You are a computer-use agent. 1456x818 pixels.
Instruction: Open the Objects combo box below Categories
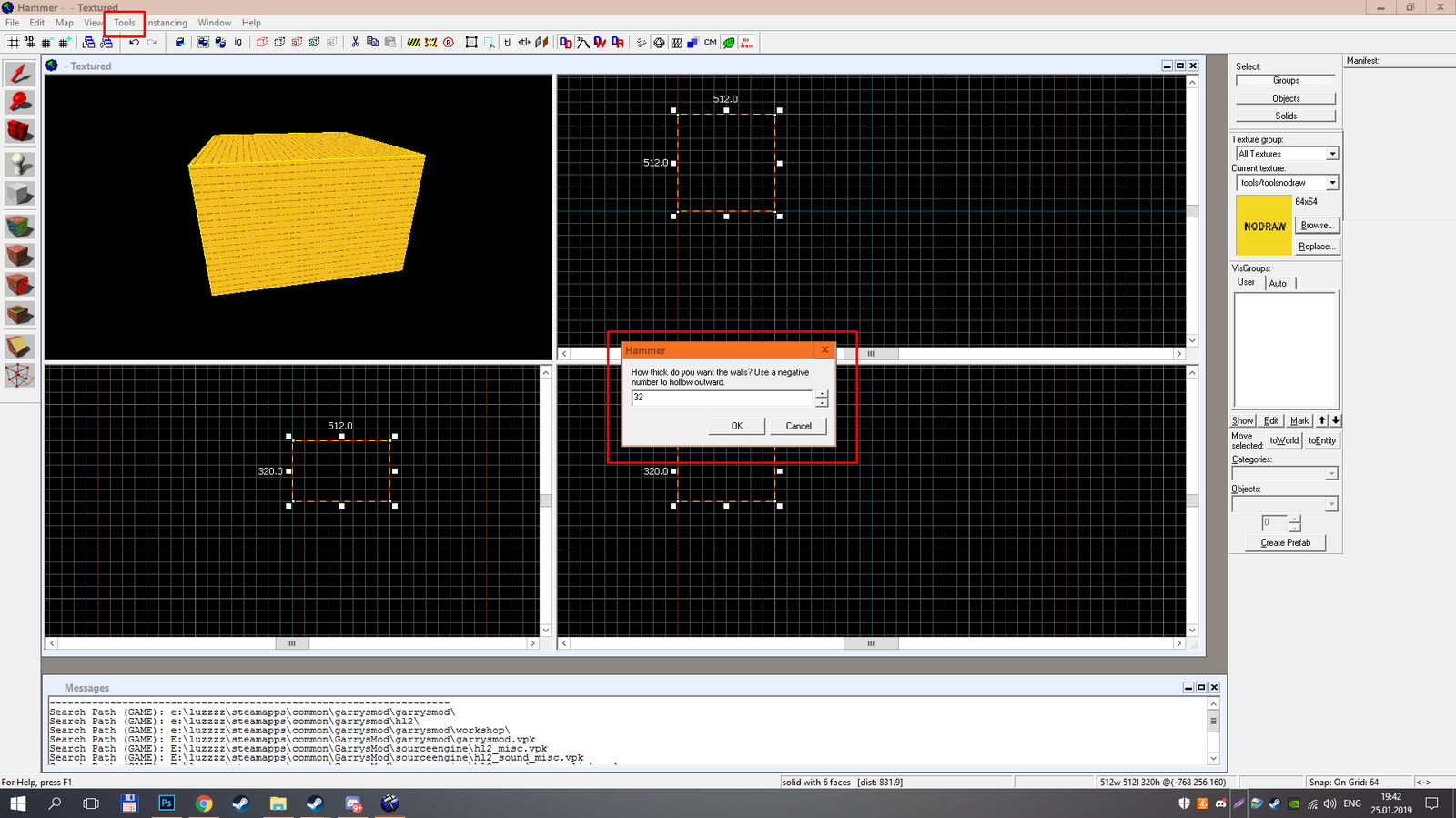coord(1285,504)
